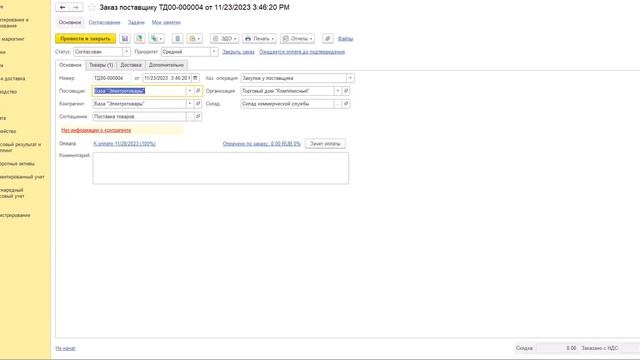Click the Закрыть заказ link

pos(238,52)
